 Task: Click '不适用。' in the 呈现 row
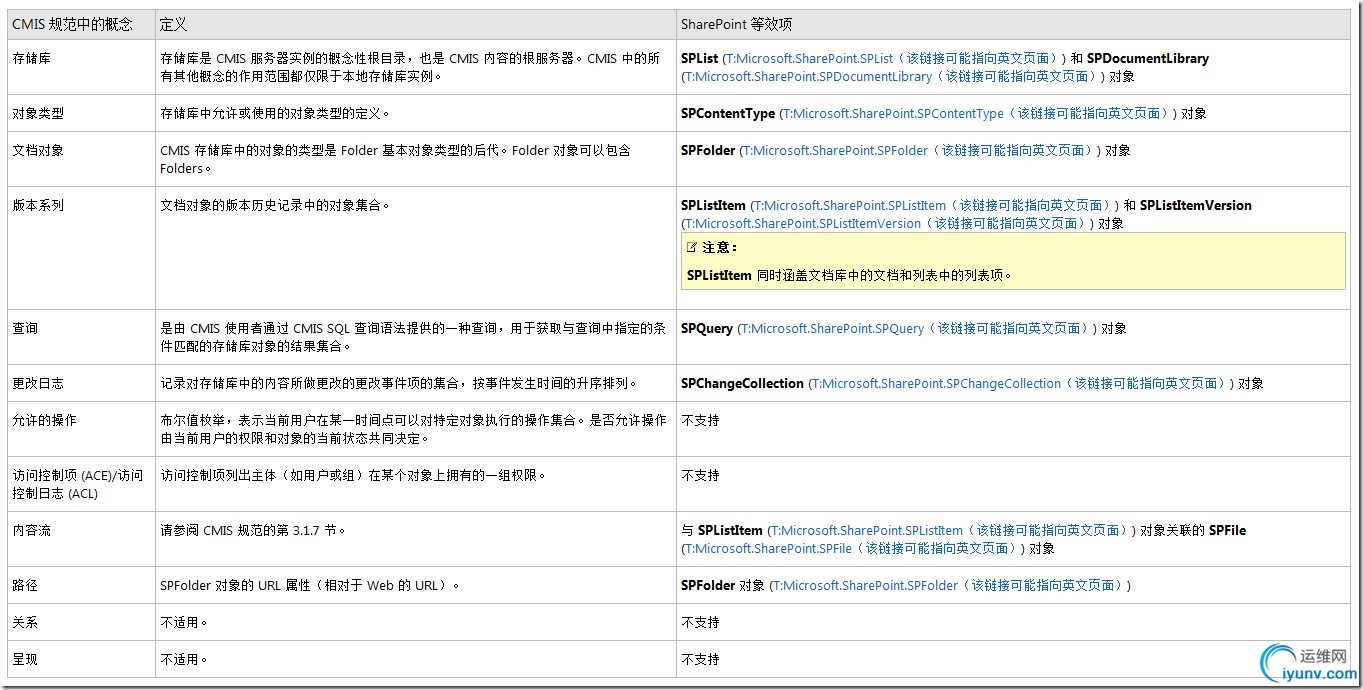click(x=185, y=660)
